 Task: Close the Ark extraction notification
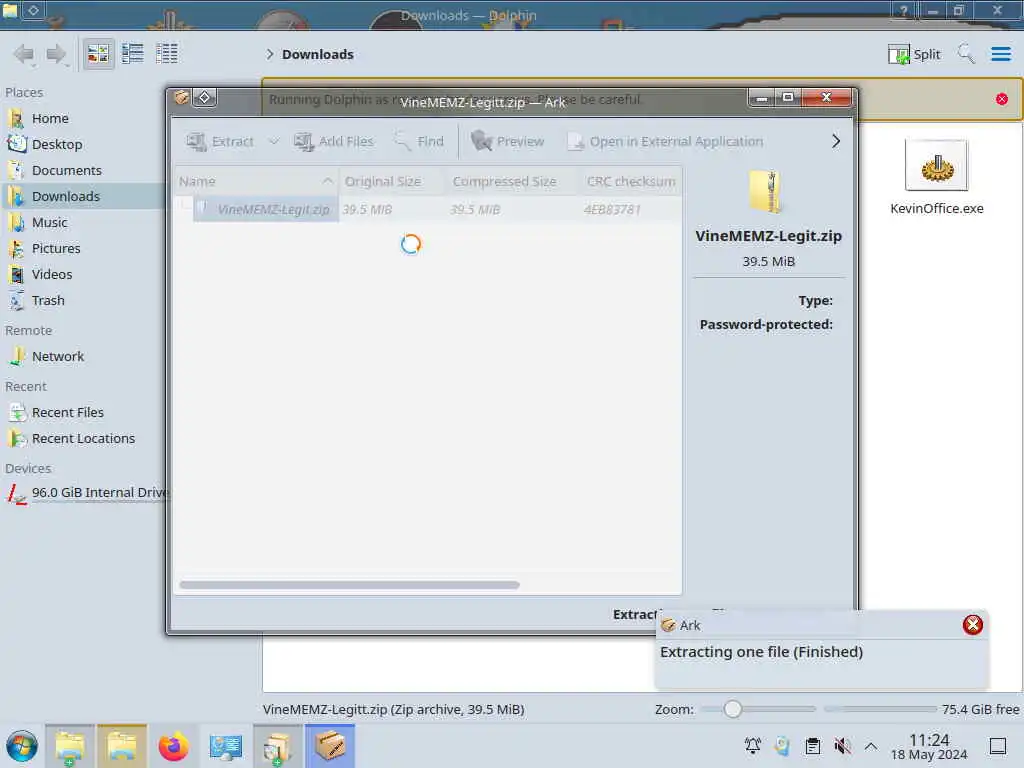click(972, 625)
